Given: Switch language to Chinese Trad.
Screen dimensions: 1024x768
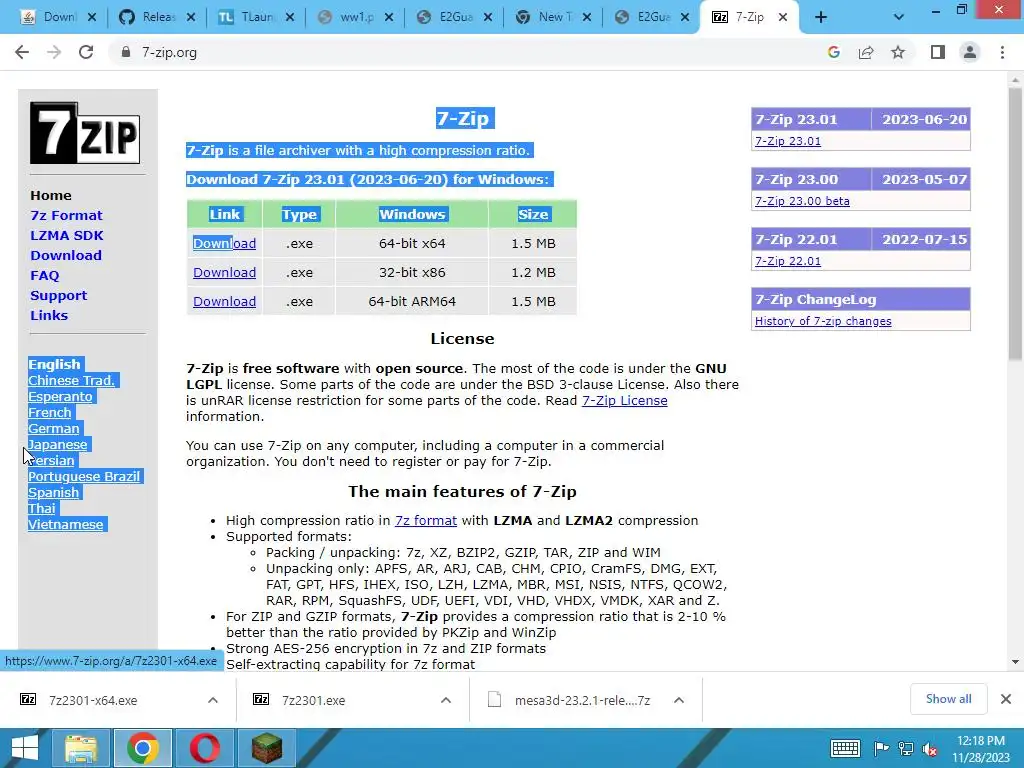Looking at the screenshot, I should (x=71, y=381).
